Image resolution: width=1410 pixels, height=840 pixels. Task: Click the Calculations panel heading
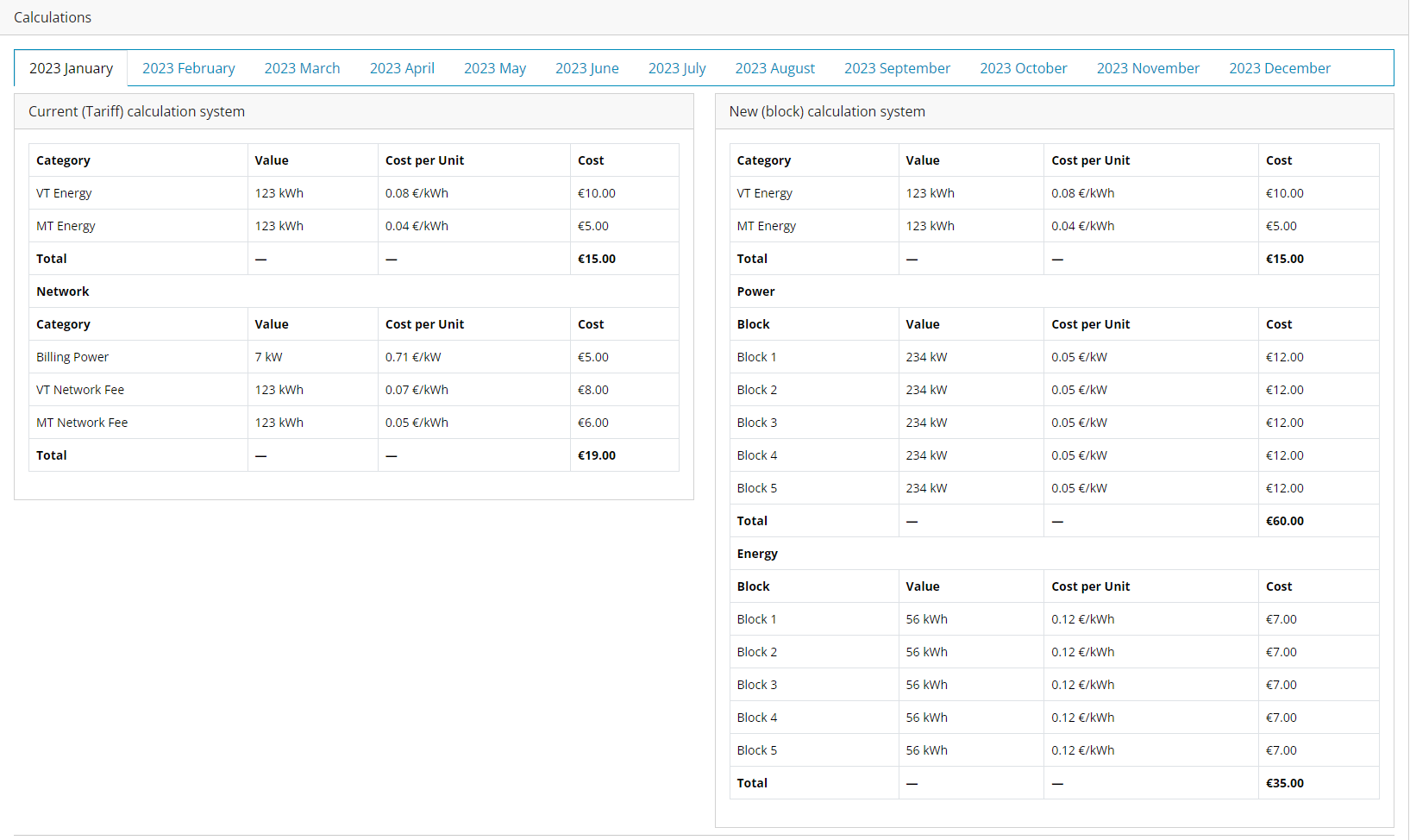tap(53, 17)
